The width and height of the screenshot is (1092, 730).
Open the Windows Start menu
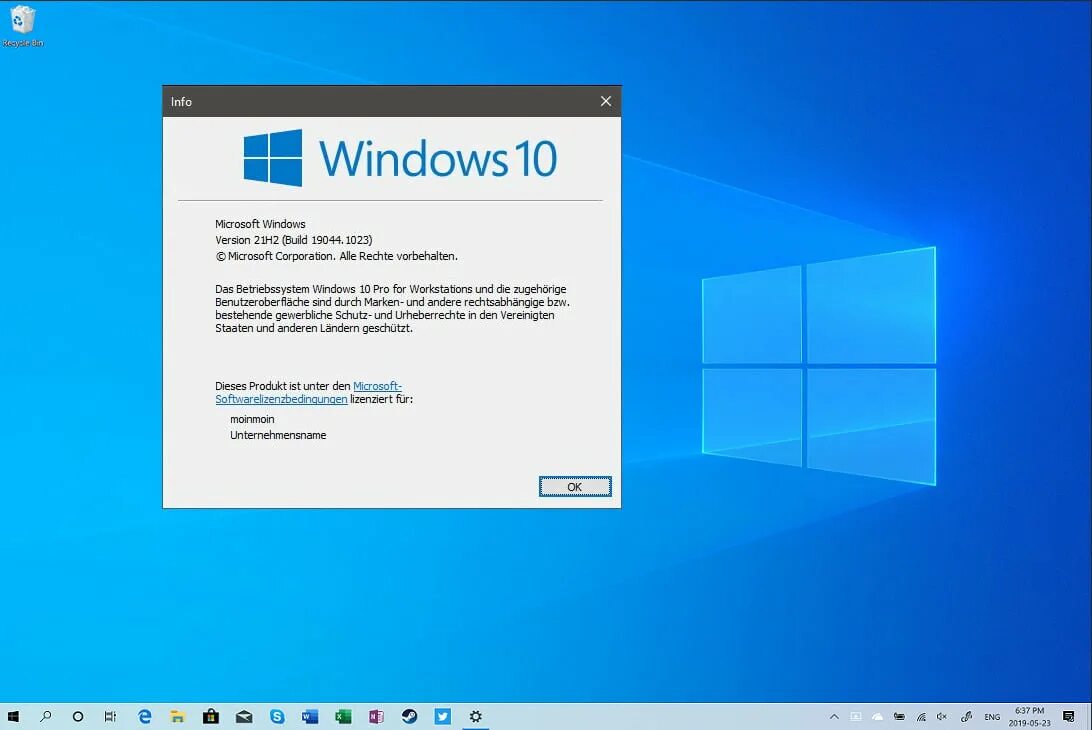coord(13,716)
